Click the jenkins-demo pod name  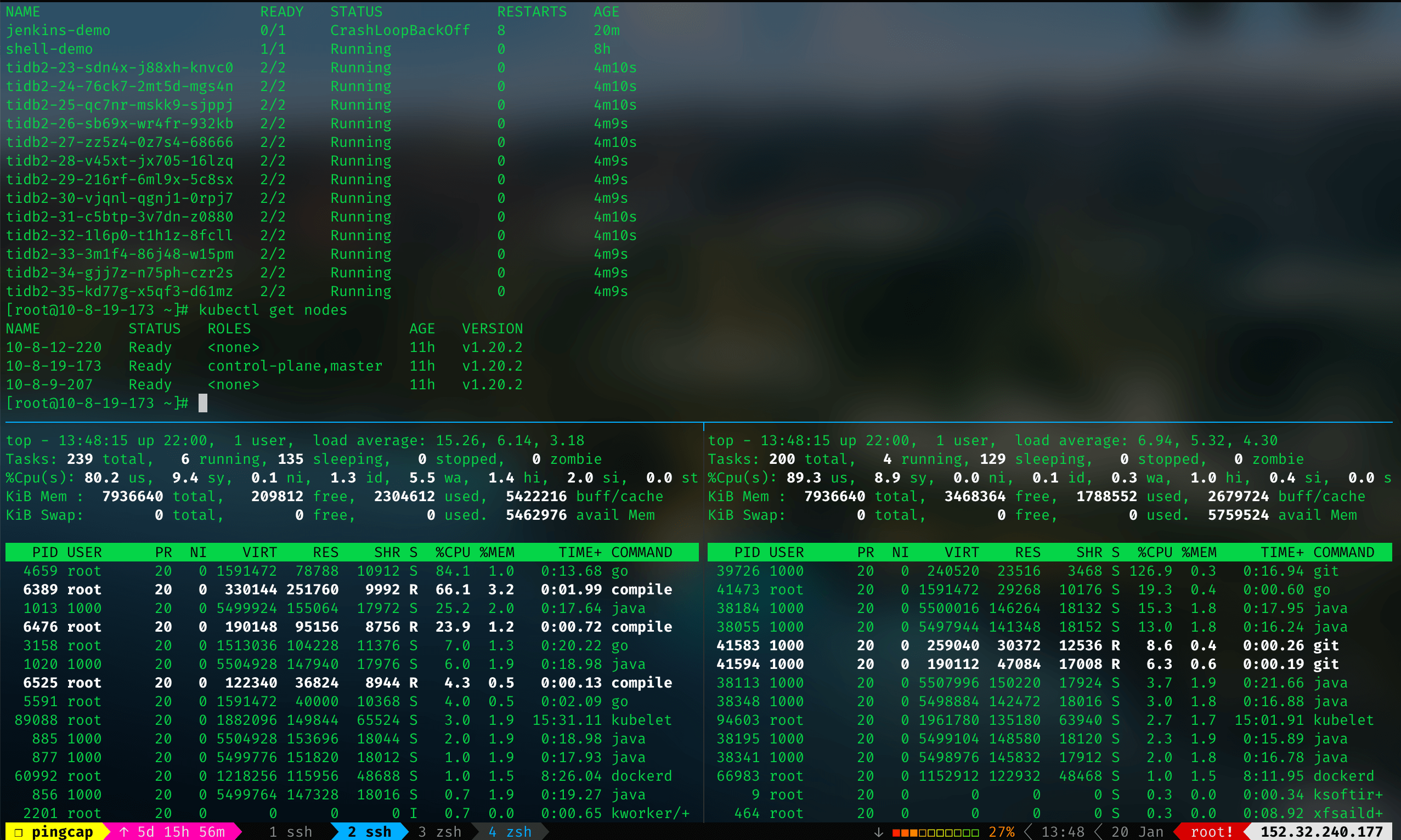(58, 30)
